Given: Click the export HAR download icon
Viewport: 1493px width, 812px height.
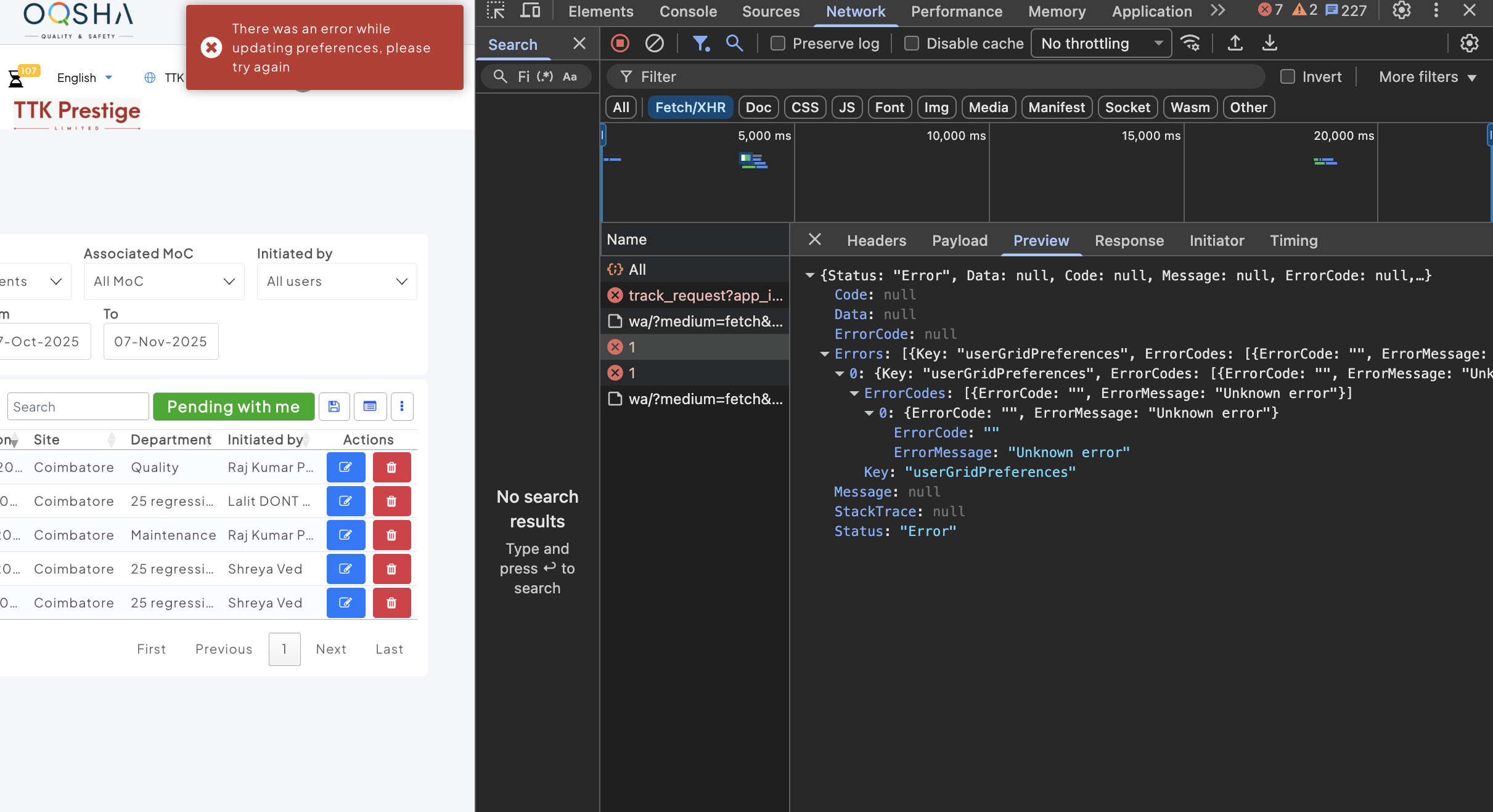Looking at the screenshot, I should pyautogui.click(x=1269, y=43).
